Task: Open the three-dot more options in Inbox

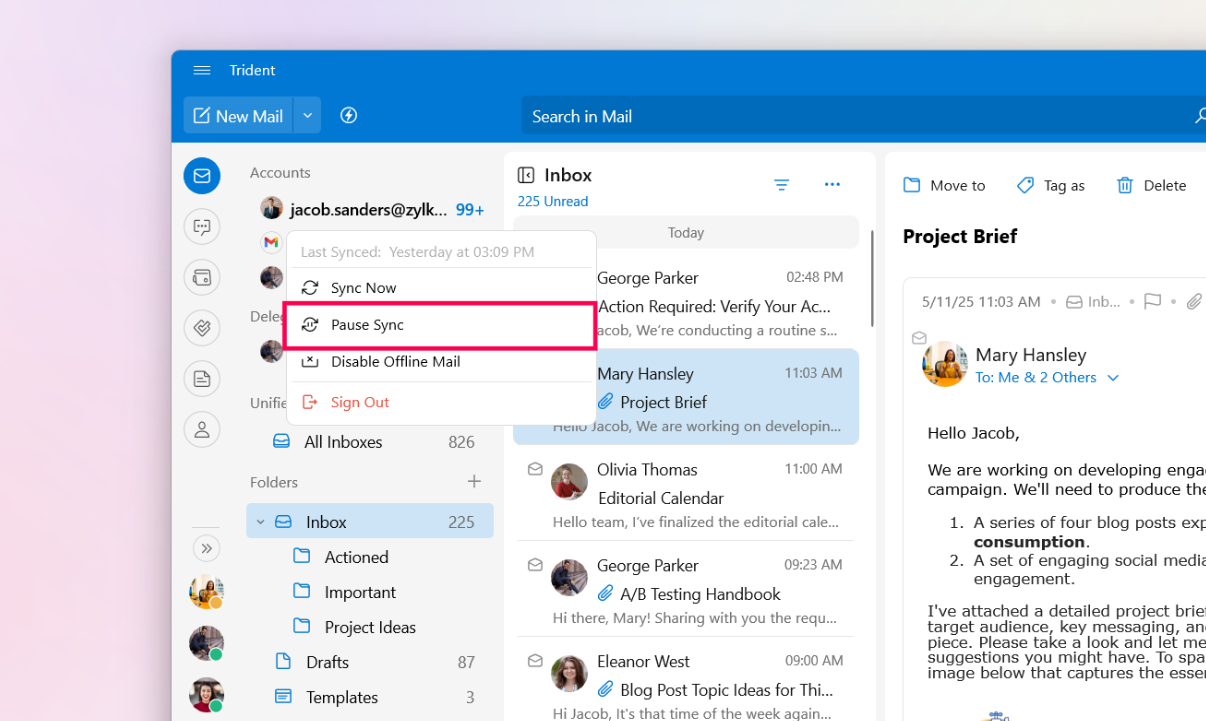Action: [x=832, y=185]
